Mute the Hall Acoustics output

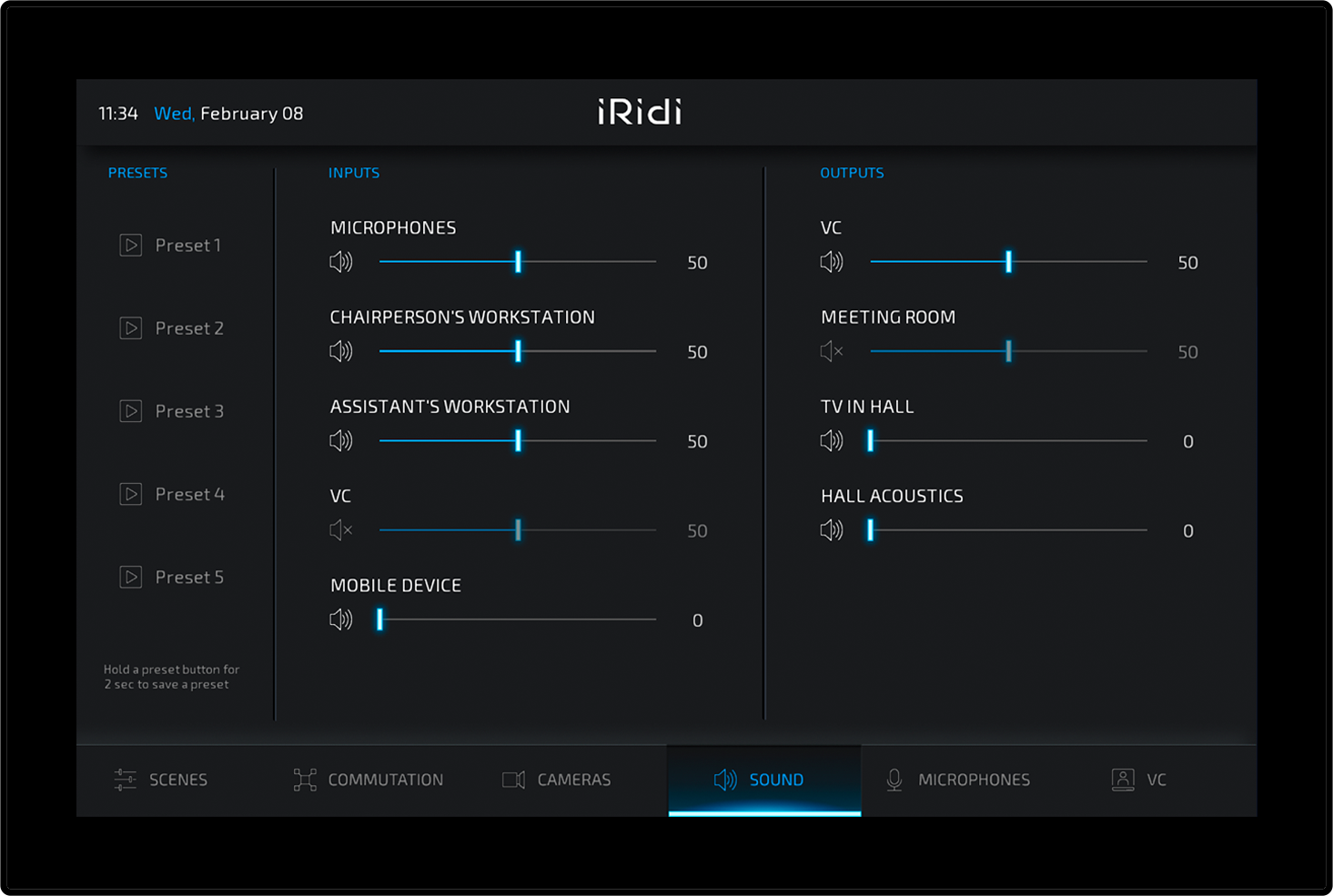[x=832, y=530]
